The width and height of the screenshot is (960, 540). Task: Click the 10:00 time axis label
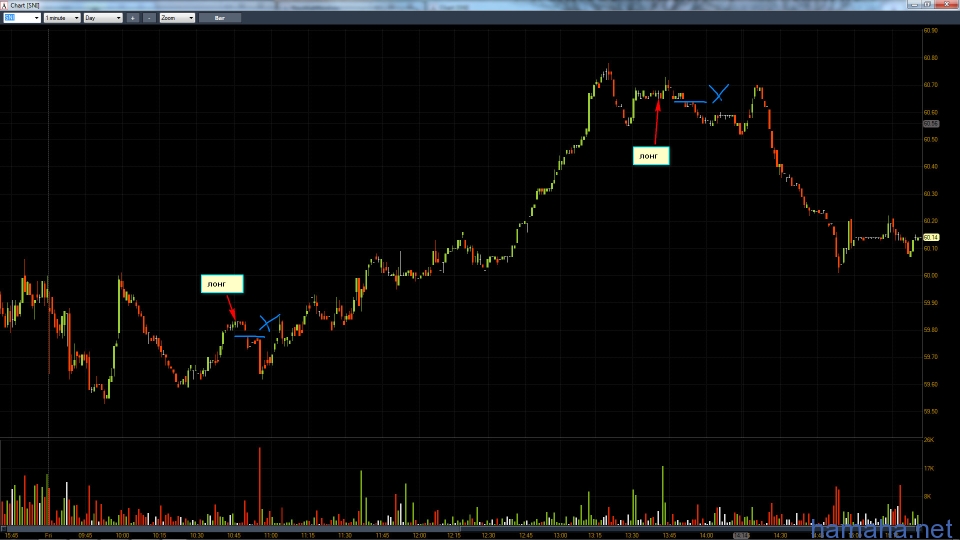click(122, 536)
